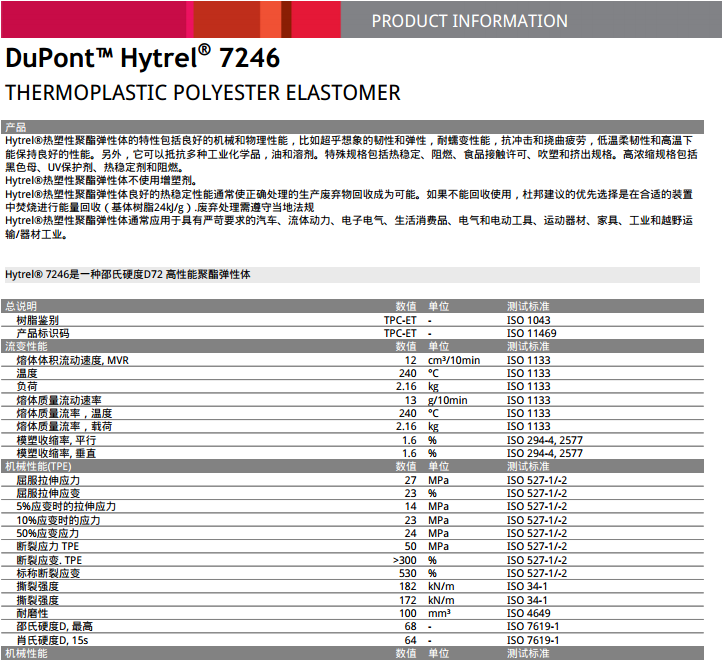Image resolution: width=722 pixels, height=661 pixels.
Task: Click the PRODUCT INFORMATION banner text
Action: [x=469, y=21]
